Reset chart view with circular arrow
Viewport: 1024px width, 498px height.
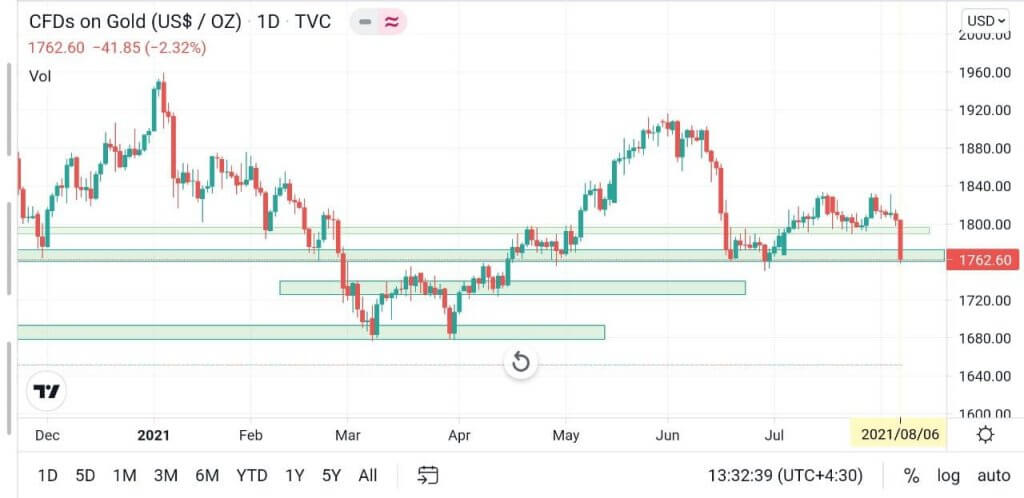tap(520, 362)
